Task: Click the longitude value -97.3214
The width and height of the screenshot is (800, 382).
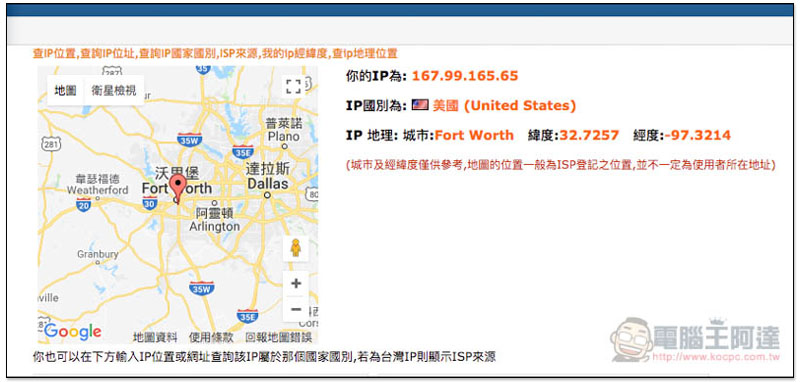Action: pos(697,135)
